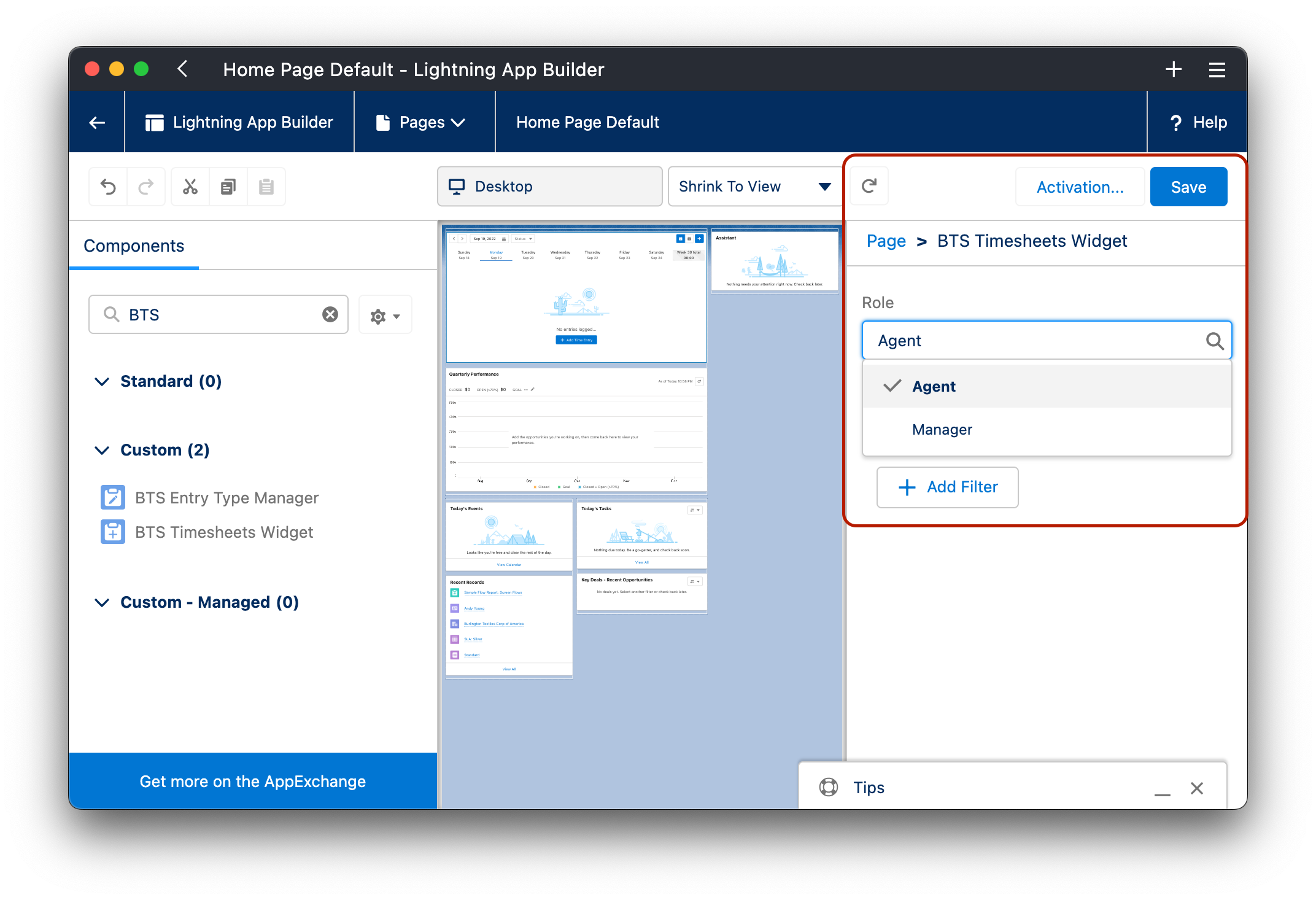The width and height of the screenshot is (1316, 900).
Task: Select Key Deals component on canvas
Action: [x=641, y=592]
